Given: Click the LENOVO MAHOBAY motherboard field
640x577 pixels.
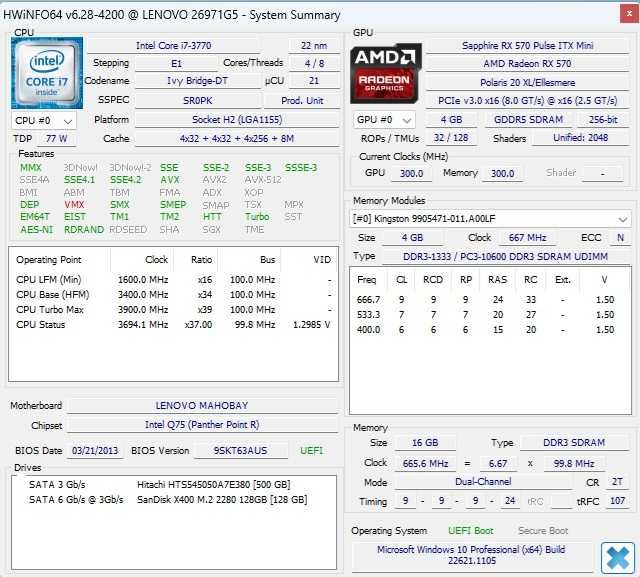Looking at the screenshot, I should (202, 406).
